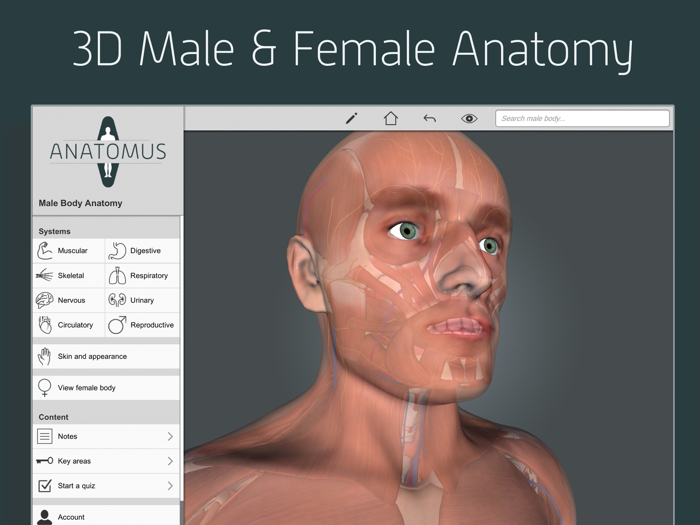The width and height of the screenshot is (700, 525).
Task: Expand the Notes chevron arrow
Action: click(x=170, y=436)
